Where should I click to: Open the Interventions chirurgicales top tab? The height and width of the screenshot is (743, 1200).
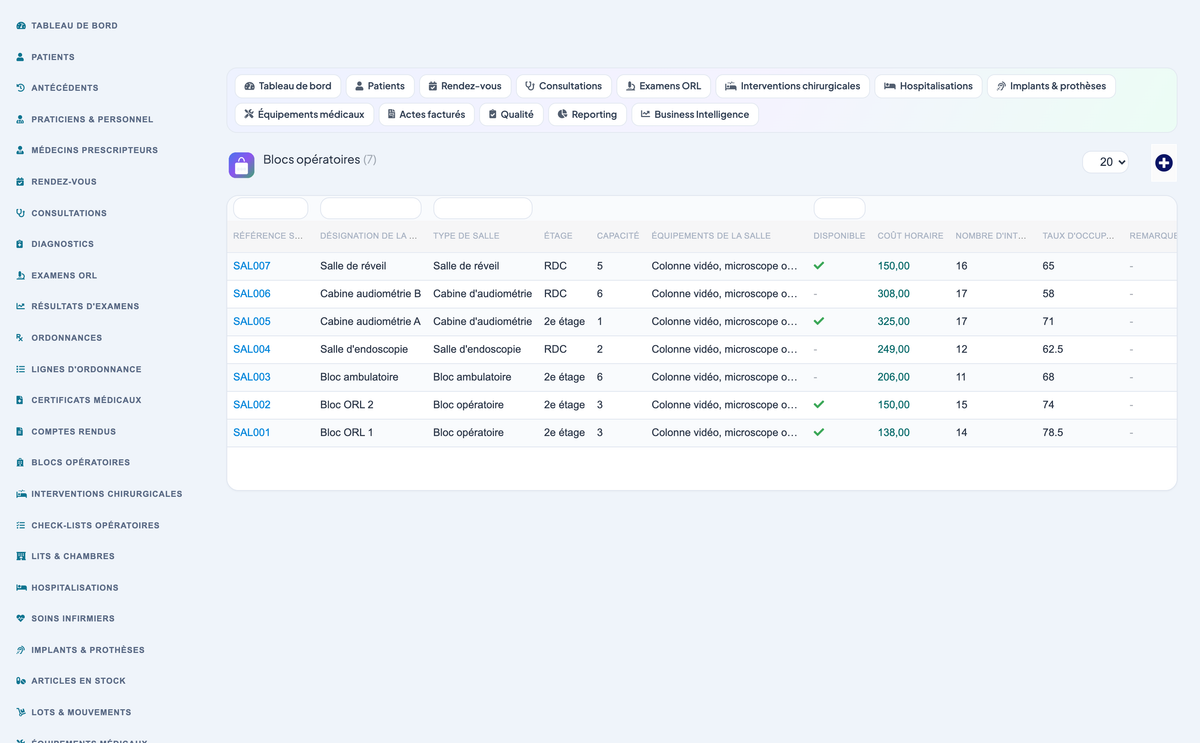point(793,86)
